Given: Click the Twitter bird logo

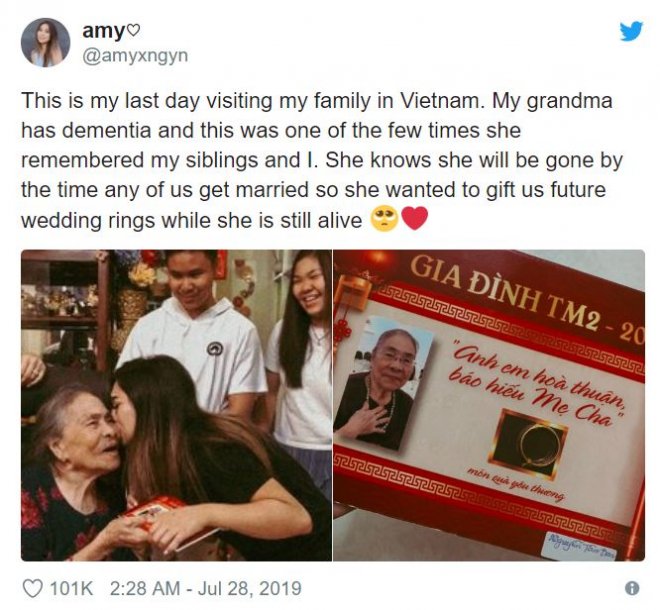Looking at the screenshot, I should [x=631, y=31].
